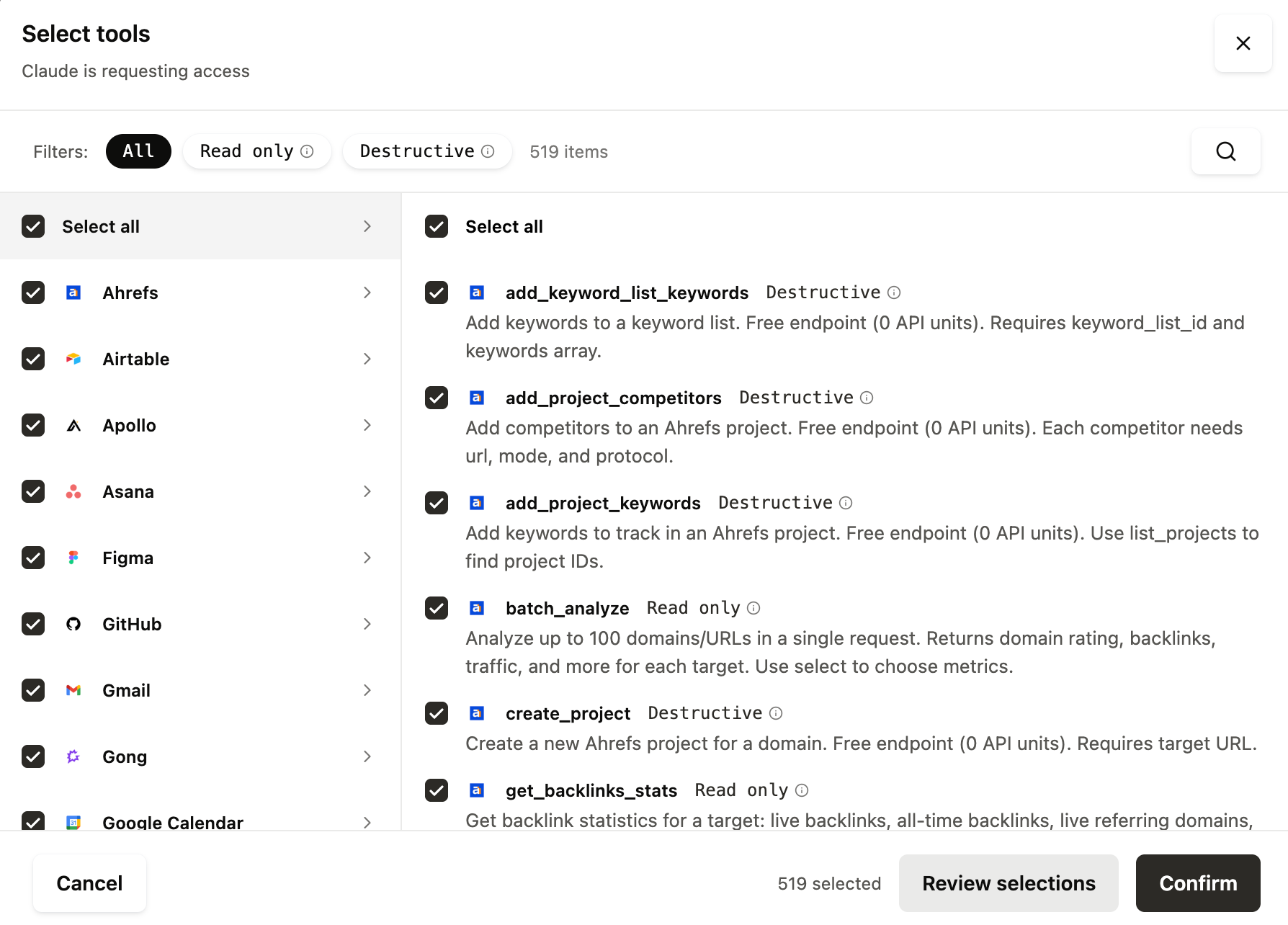This screenshot has height=925, width=1288.
Task: Deselect the batch_analyze tool checkbox
Action: click(x=437, y=608)
